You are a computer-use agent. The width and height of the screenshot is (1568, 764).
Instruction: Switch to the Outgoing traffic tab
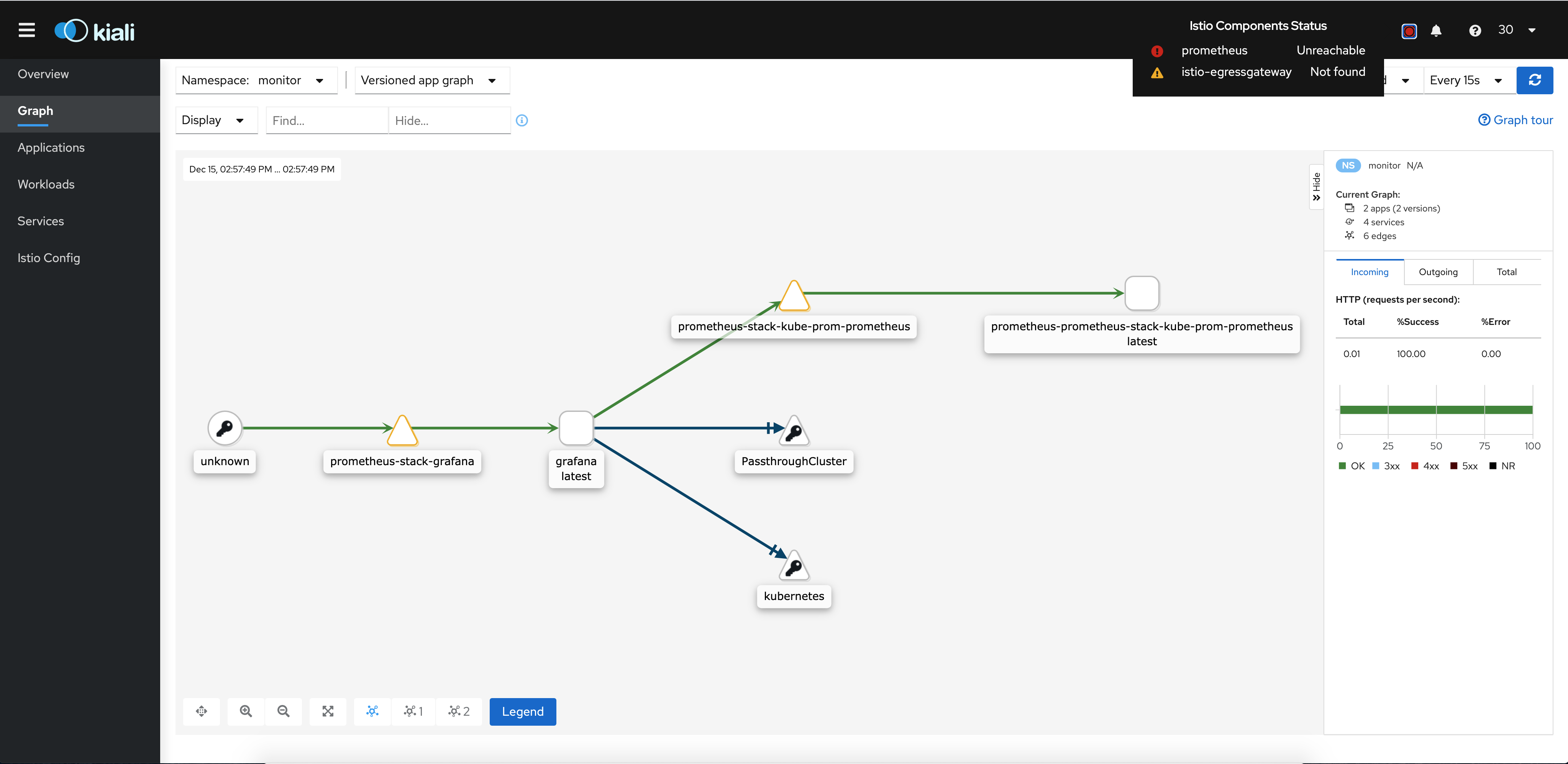1438,272
